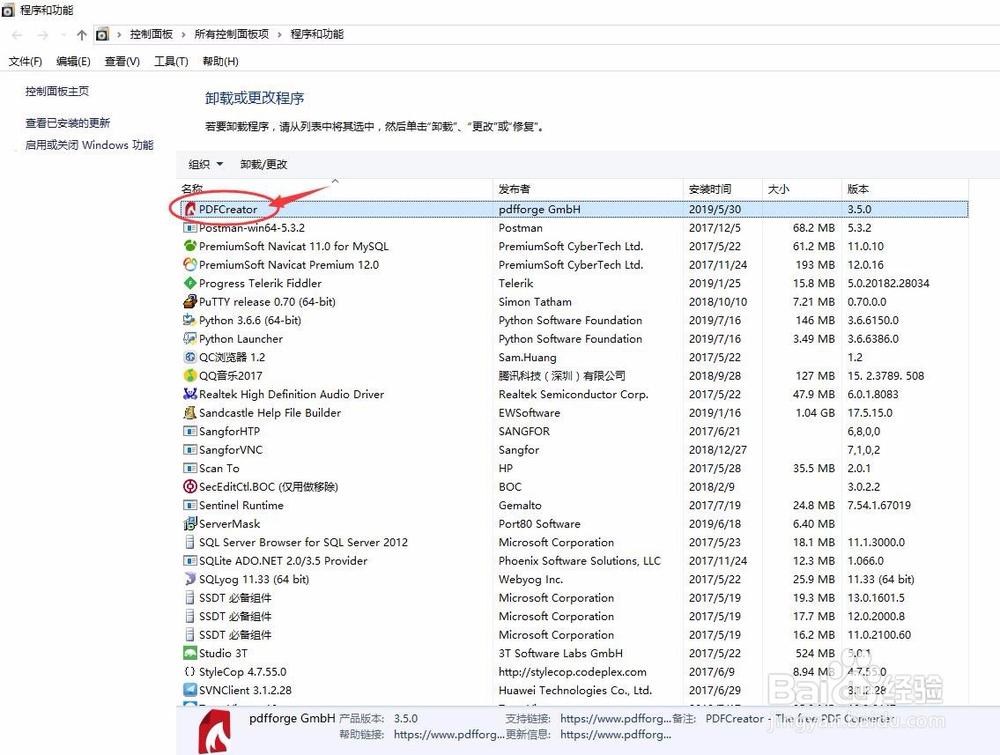
Task: Click the large PDFCreator icon in details pane
Action: click(x=215, y=733)
